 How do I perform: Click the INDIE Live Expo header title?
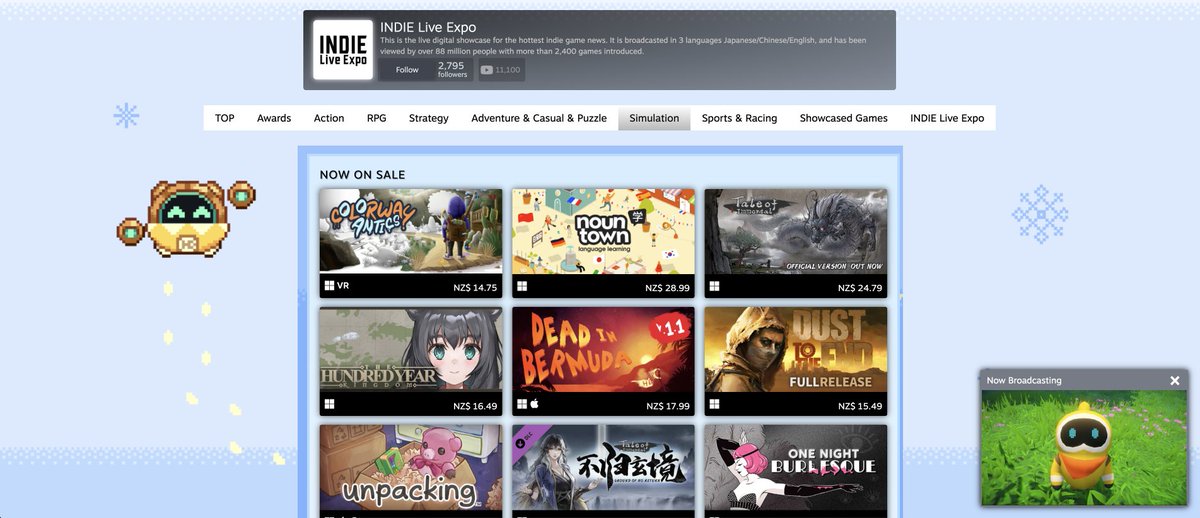click(x=428, y=27)
